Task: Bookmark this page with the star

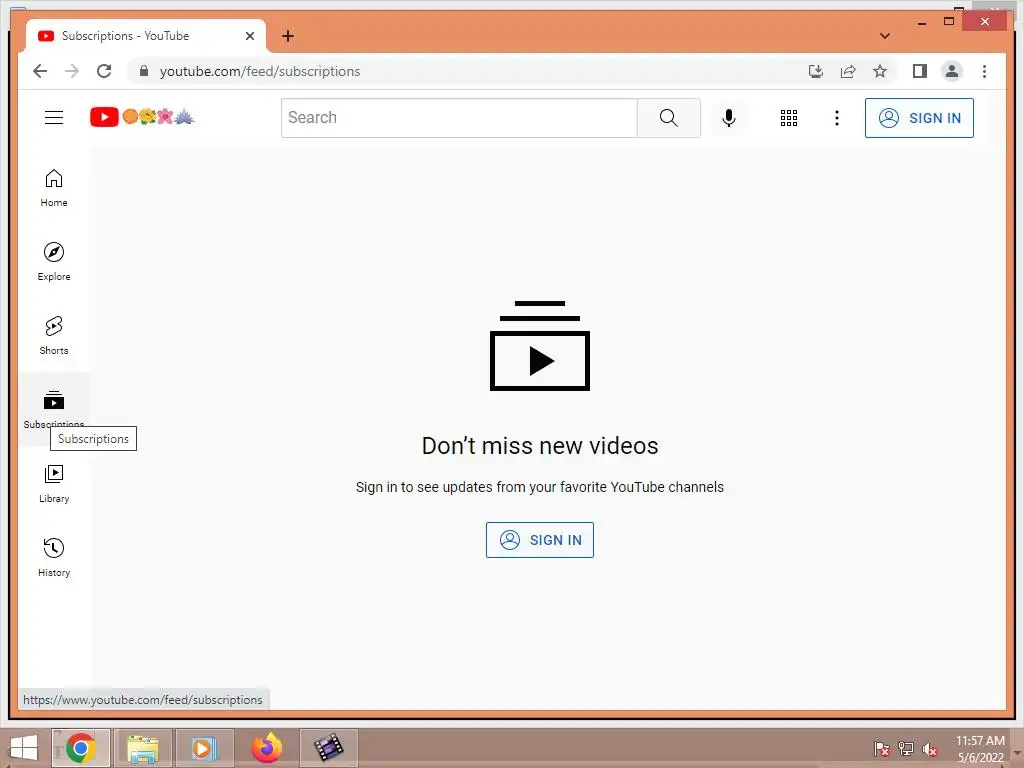Action: pyautogui.click(x=880, y=71)
